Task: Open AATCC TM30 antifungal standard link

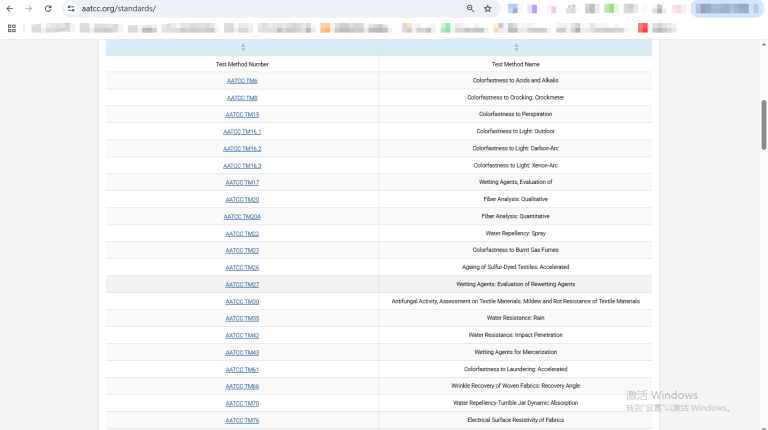Action: [242, 302]
